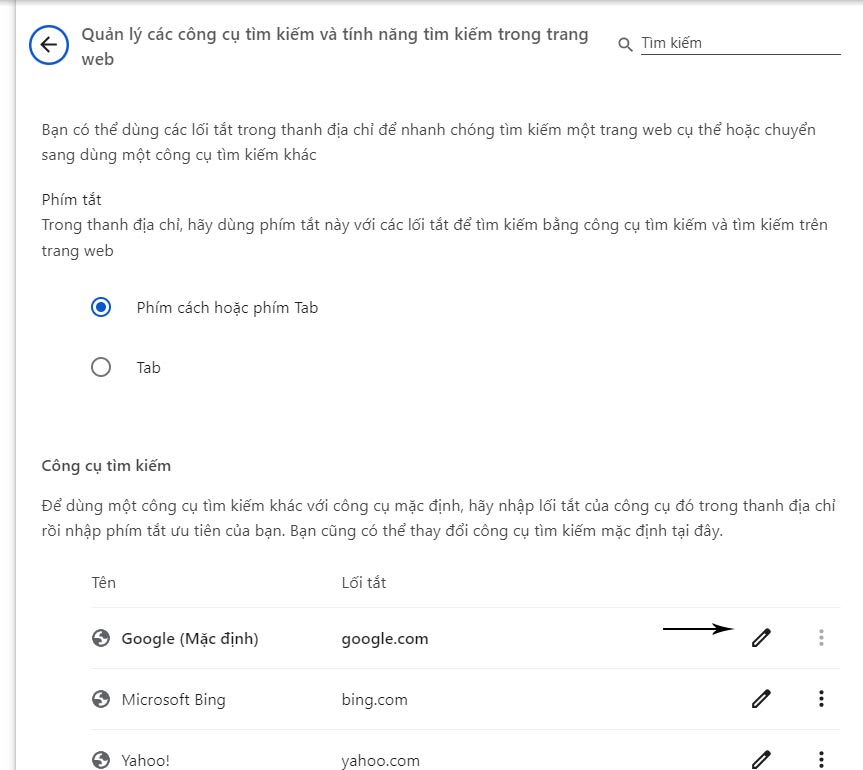The width and height of the screenshot is (863, 770).
Task: Click the globe icon next to Microsoft Bing
Action: [101, 699]
